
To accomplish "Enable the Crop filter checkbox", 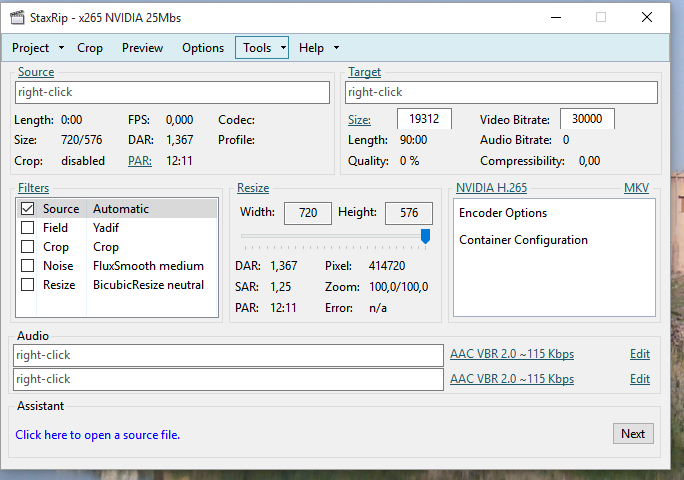I will click(x=27, y=247).
